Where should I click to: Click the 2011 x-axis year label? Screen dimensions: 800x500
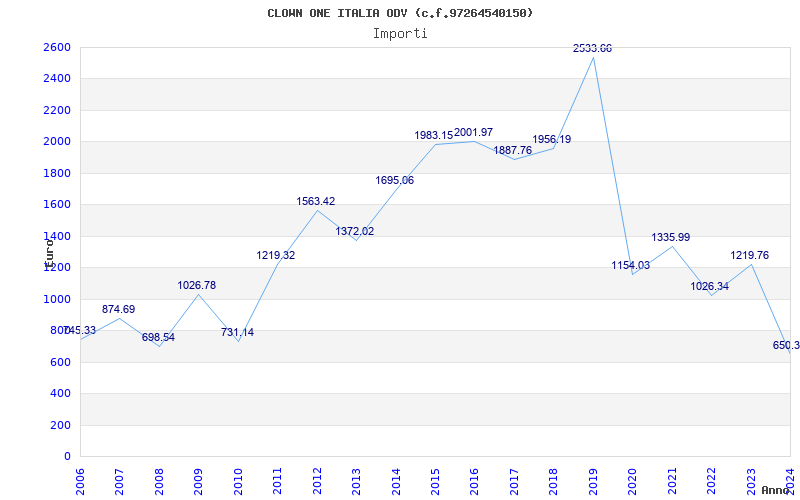(278, 480)
